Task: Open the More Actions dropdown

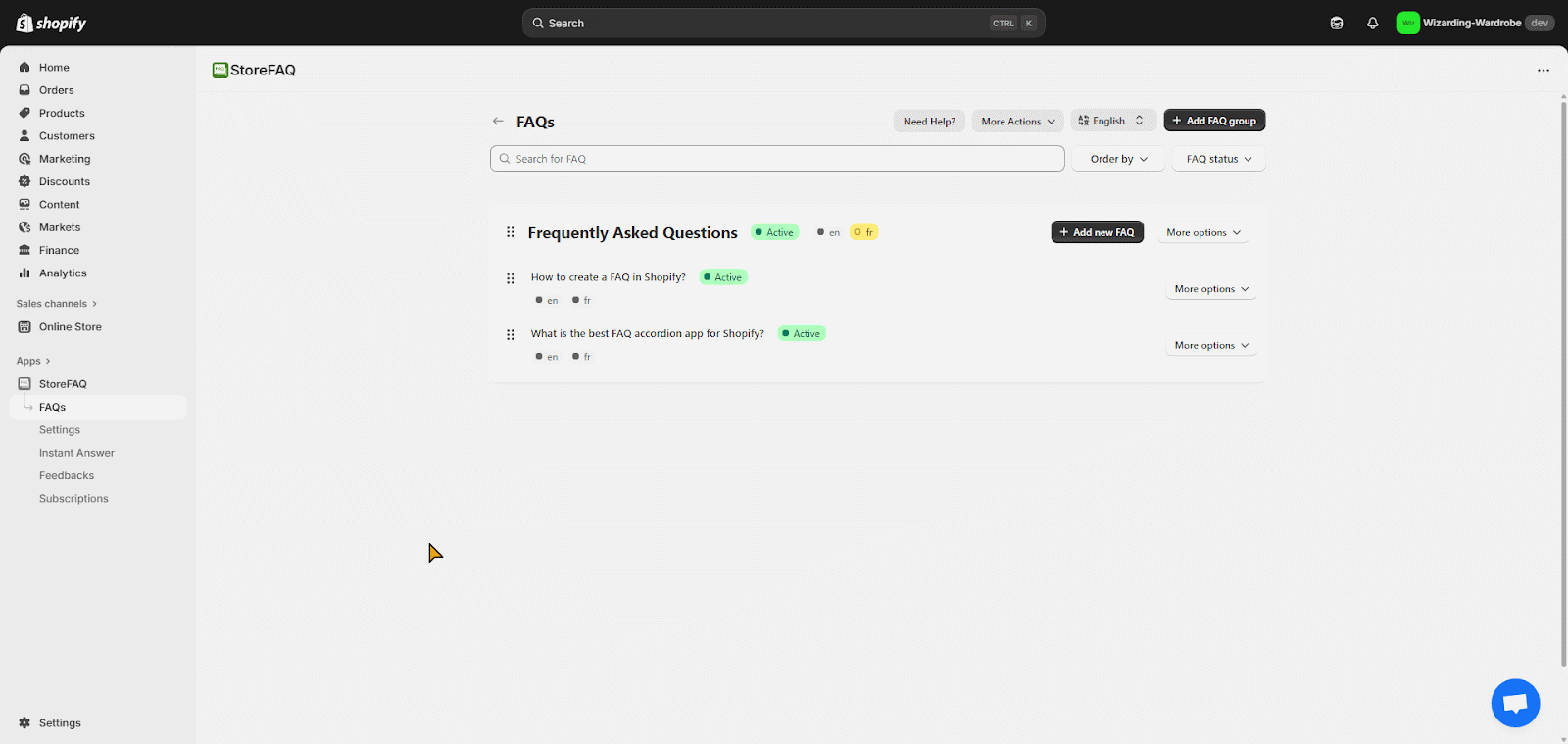Action: click(x=1017, y=122)
